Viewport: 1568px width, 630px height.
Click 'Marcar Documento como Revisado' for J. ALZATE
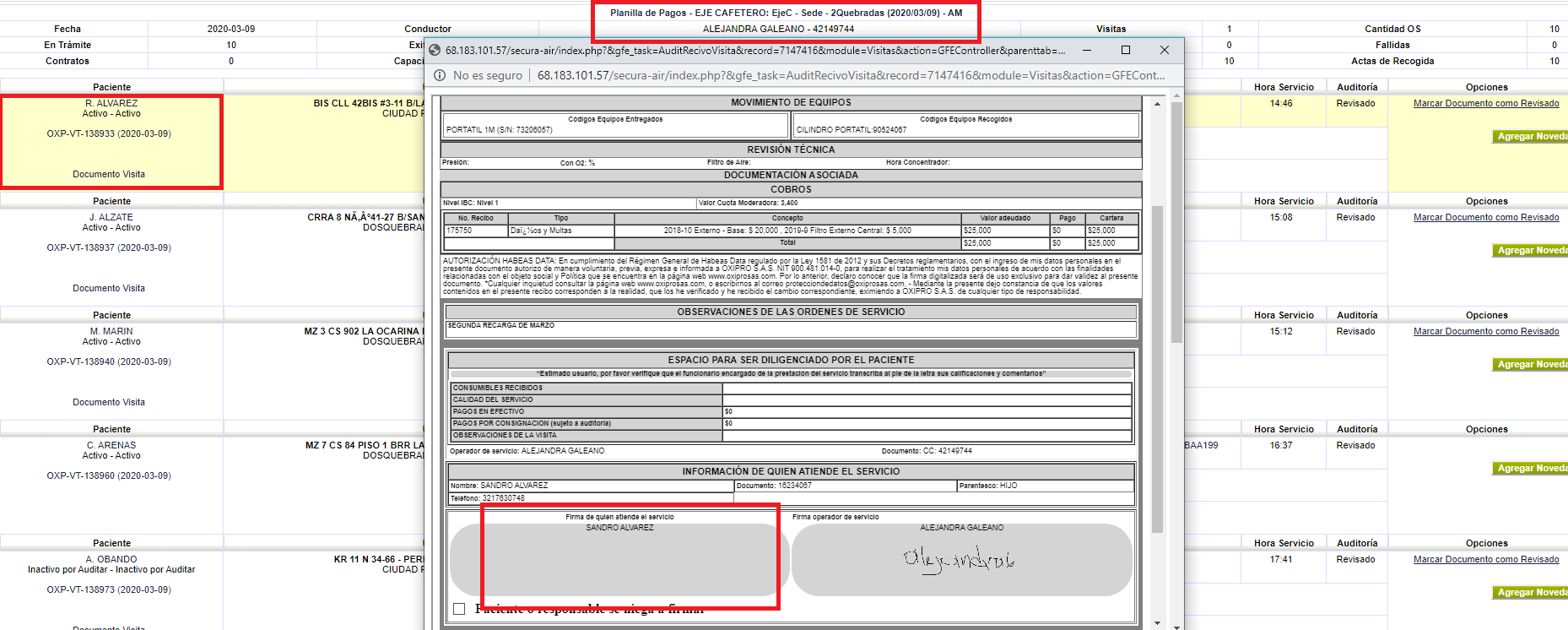(x=1486, y=217)
